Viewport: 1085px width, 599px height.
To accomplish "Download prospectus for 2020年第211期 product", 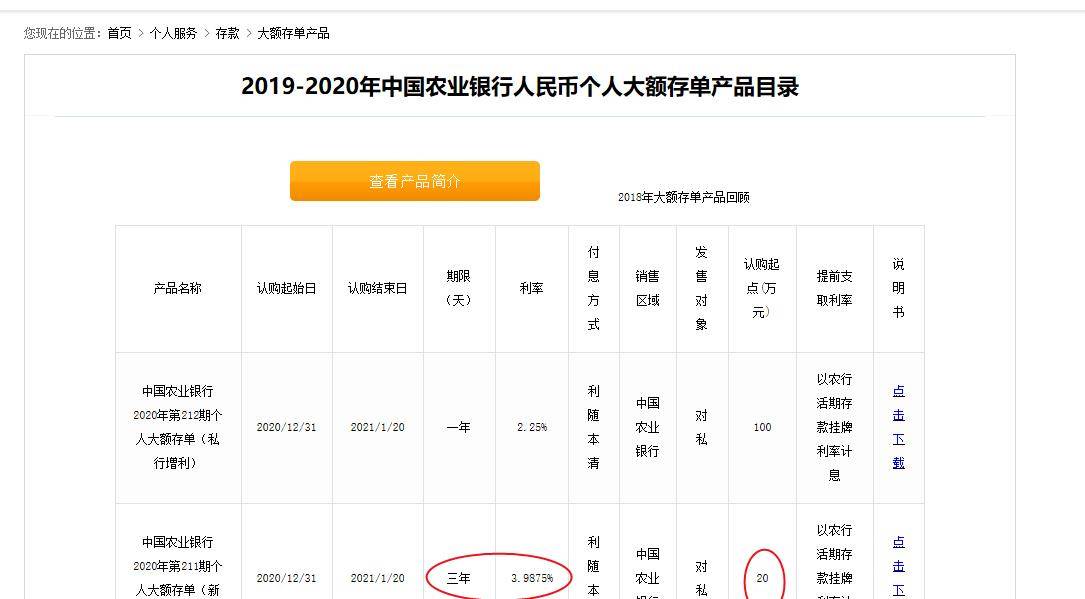I will [x=898, y=566].
